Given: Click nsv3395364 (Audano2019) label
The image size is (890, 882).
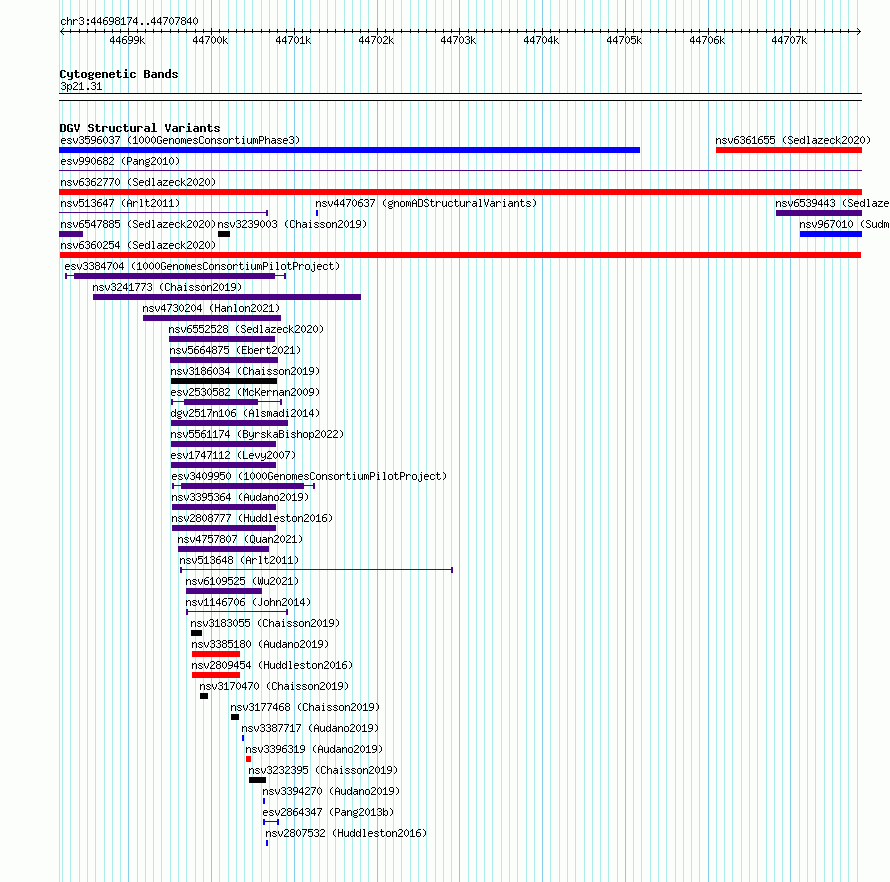Looking at the screenshot, I should pos(240,497).
